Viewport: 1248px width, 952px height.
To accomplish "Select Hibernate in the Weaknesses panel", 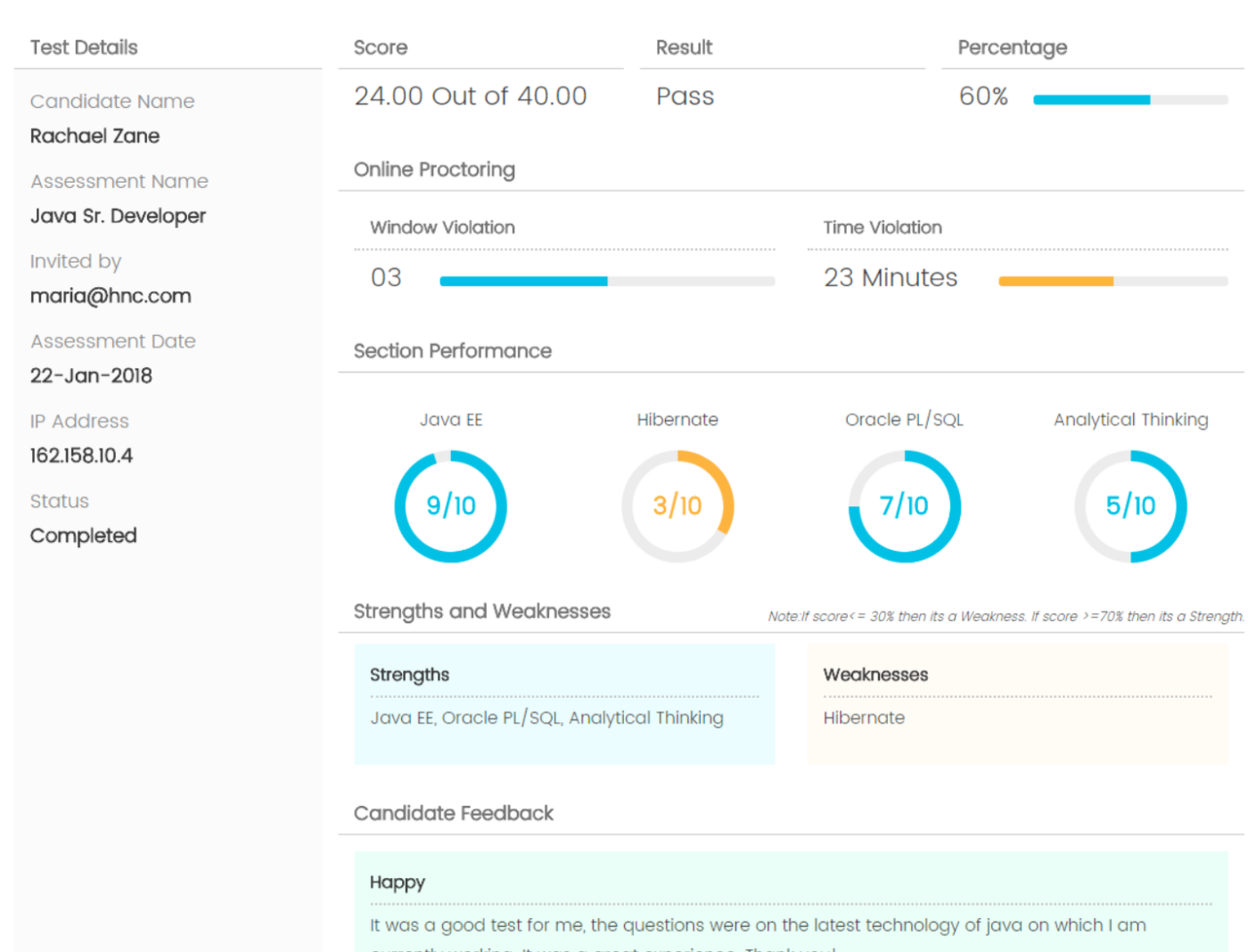I will (x=863, y=718).
